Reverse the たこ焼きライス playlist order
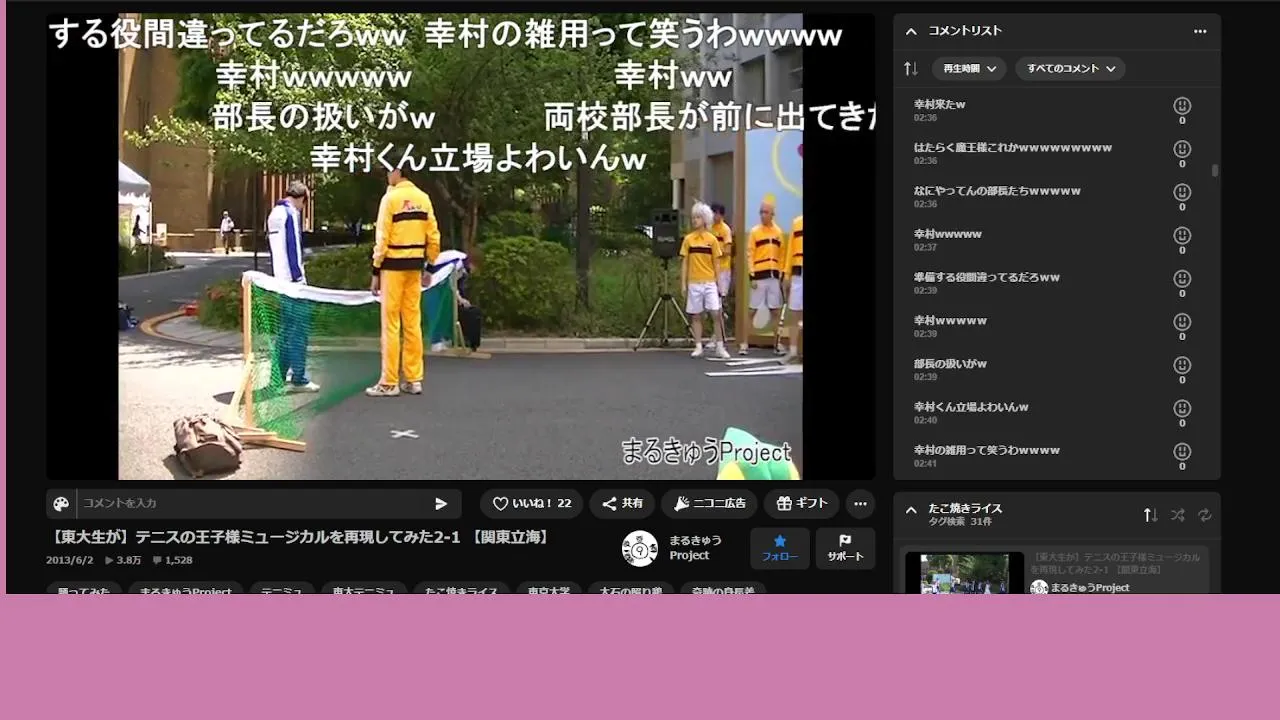 coord(1151,515)
